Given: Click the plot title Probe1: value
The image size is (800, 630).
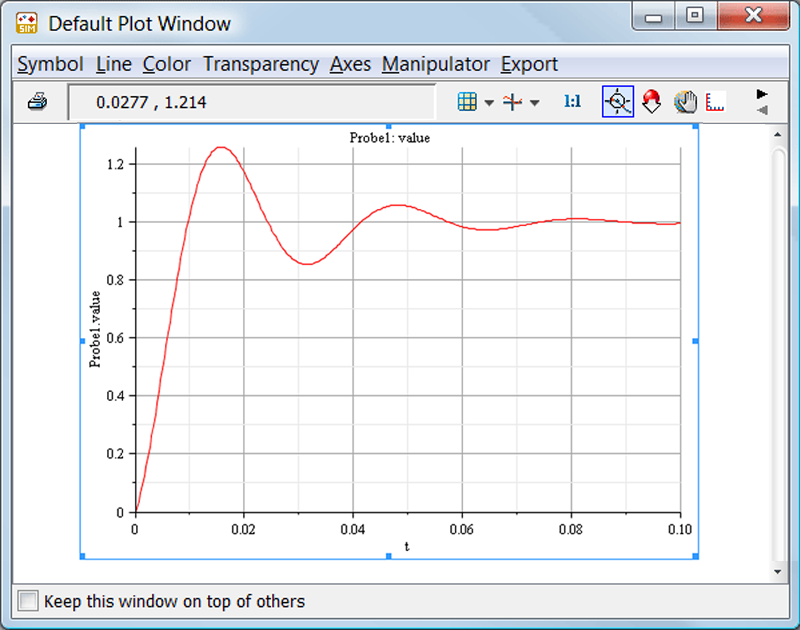Looking at the screenshot, I should tap(390, 138).
